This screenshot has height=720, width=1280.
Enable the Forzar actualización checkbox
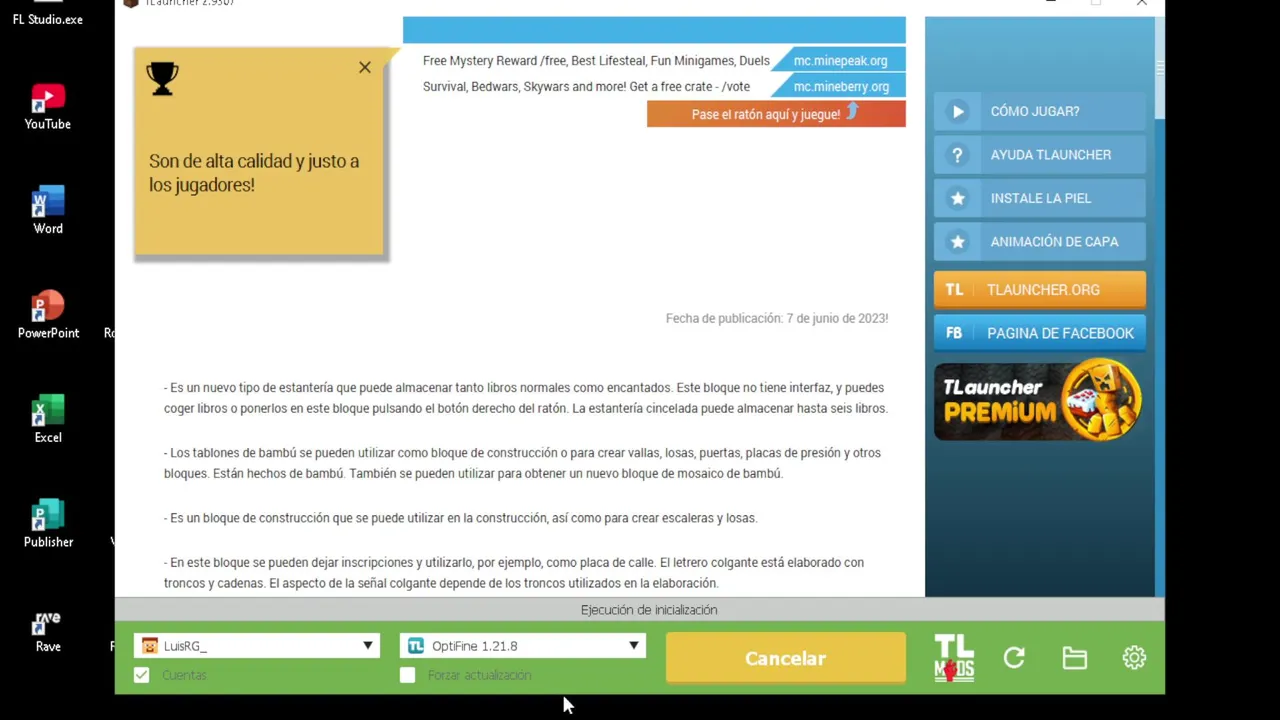pos(407,675)
